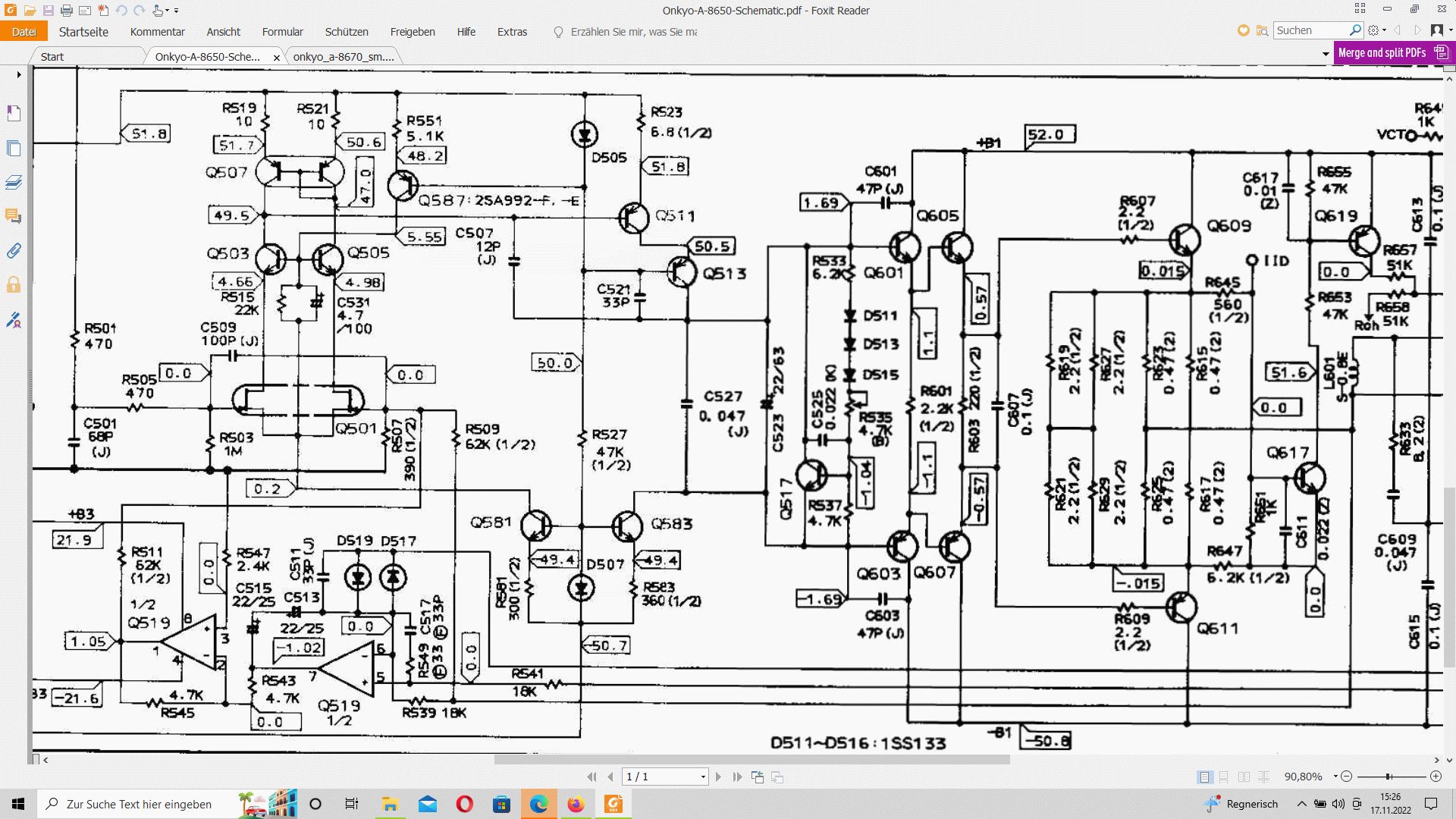The image size is (1456, 819).
Task: Open the page number dropdown
Action: pyautogui.click(x=703, y=777)
